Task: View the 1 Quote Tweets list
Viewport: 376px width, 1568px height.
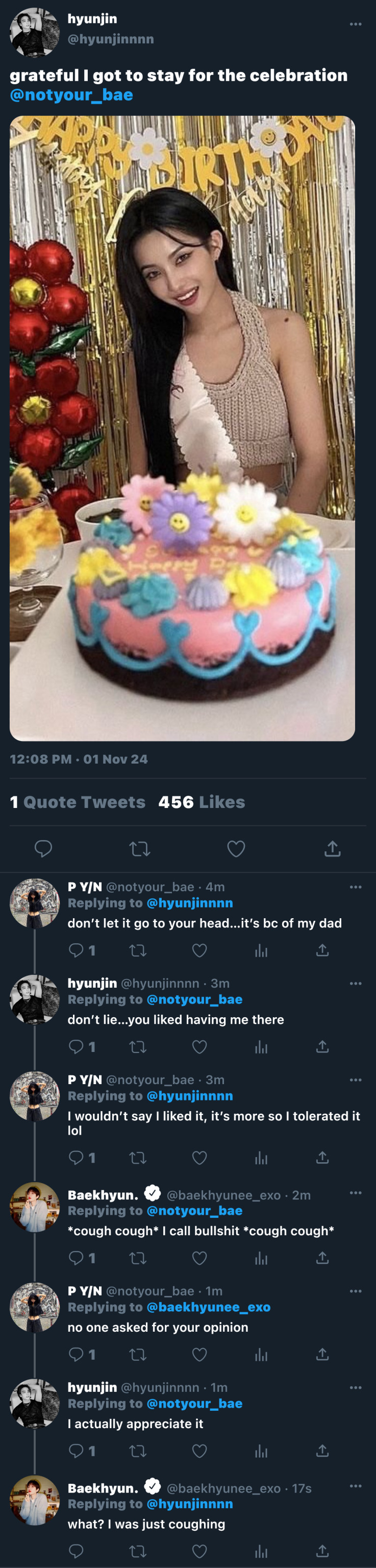Action: [77, 802]
